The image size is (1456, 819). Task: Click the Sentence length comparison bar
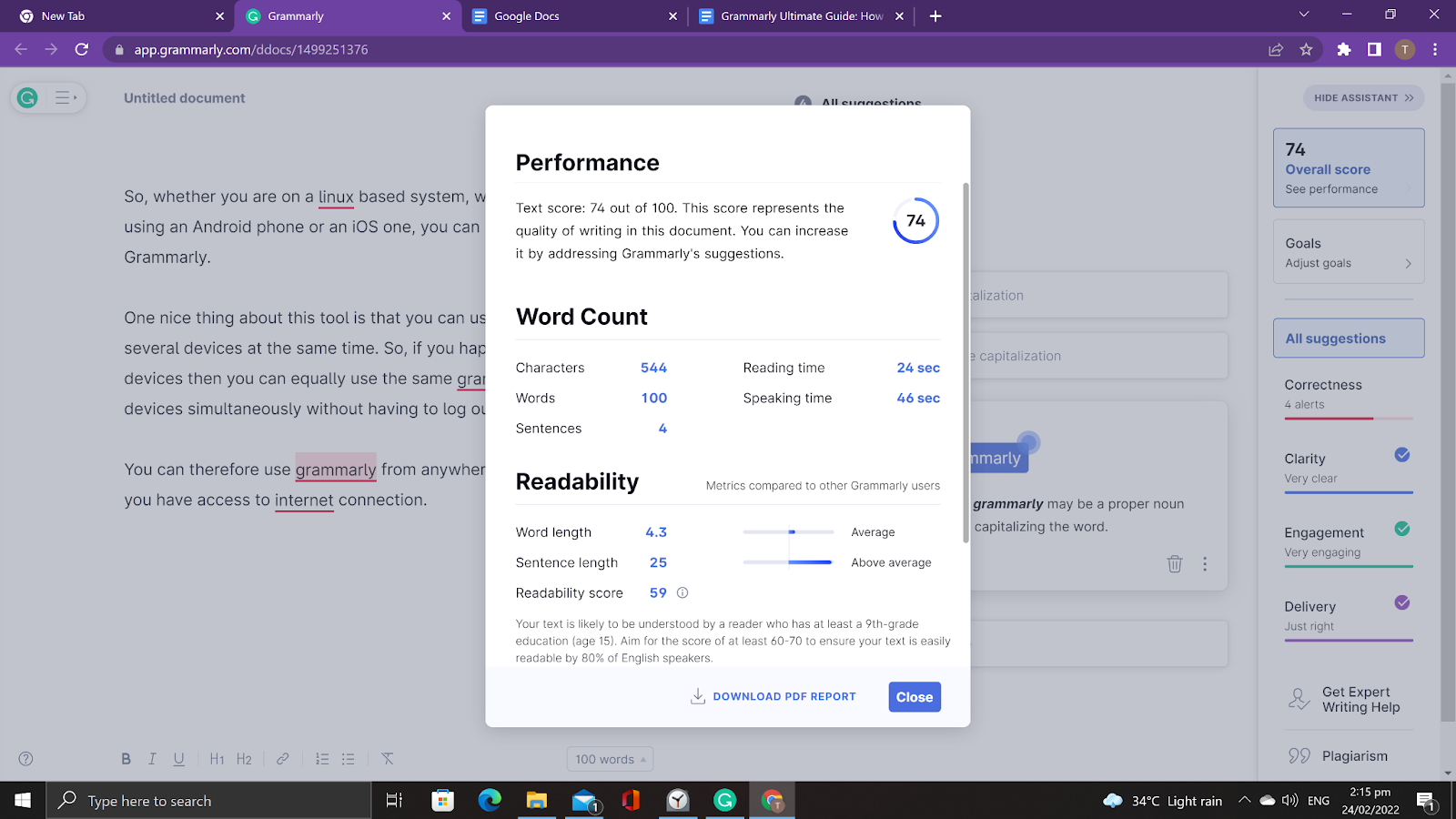tap(788, 562)
